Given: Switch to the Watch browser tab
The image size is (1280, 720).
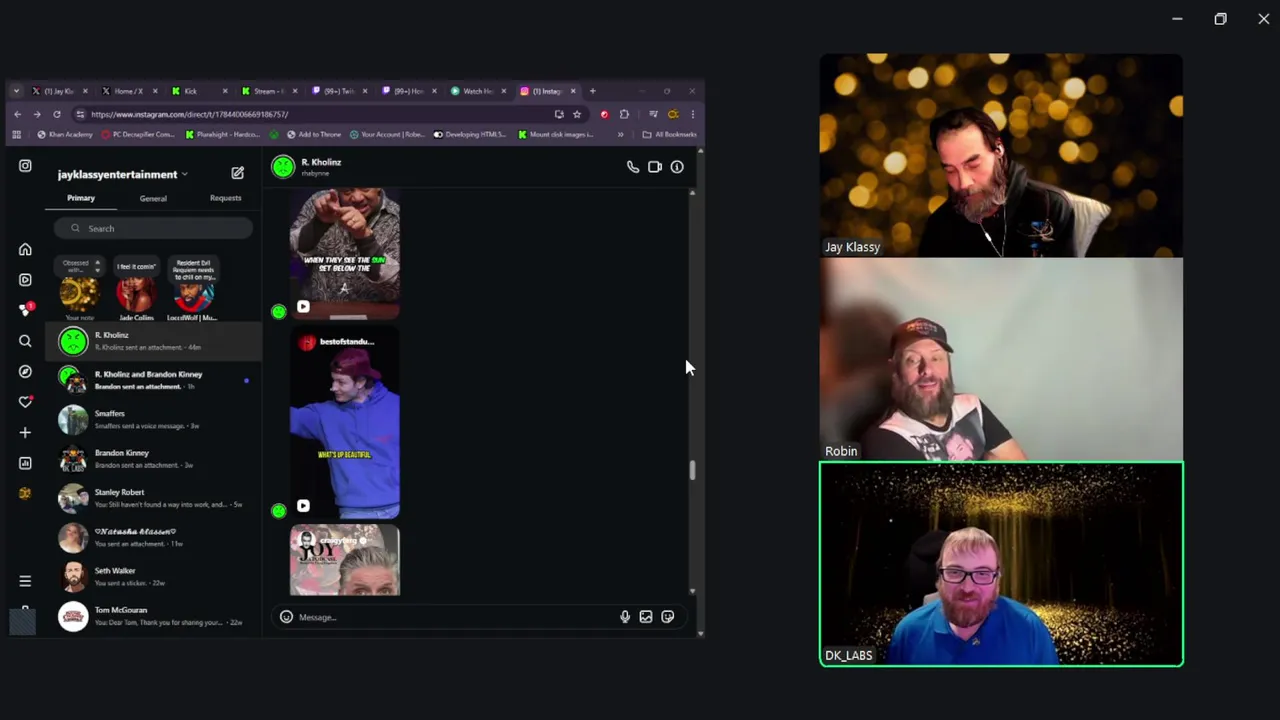Looking at the screenshot, I should (x=478, y=91).
